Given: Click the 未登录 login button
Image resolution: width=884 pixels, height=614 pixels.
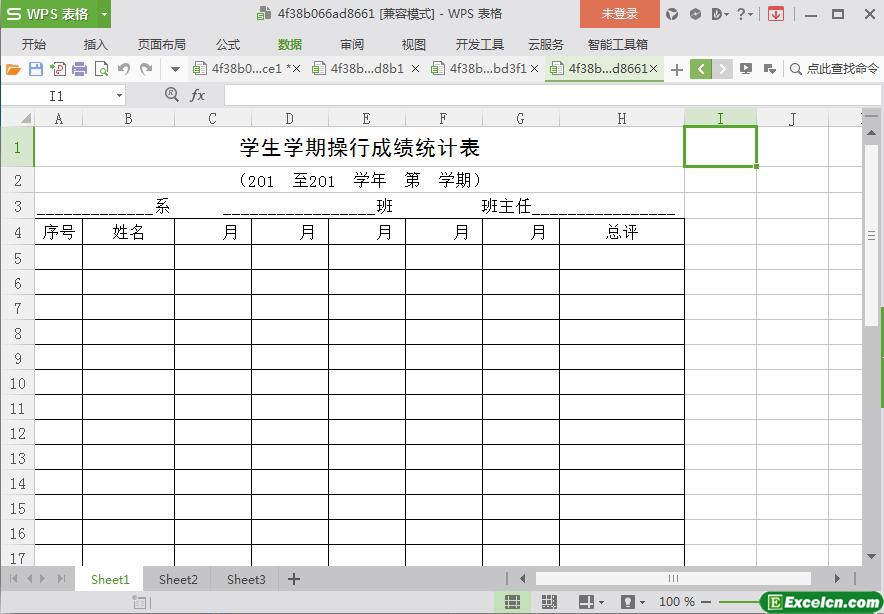Looking at the screenshot, I should [x=619, y=14].
